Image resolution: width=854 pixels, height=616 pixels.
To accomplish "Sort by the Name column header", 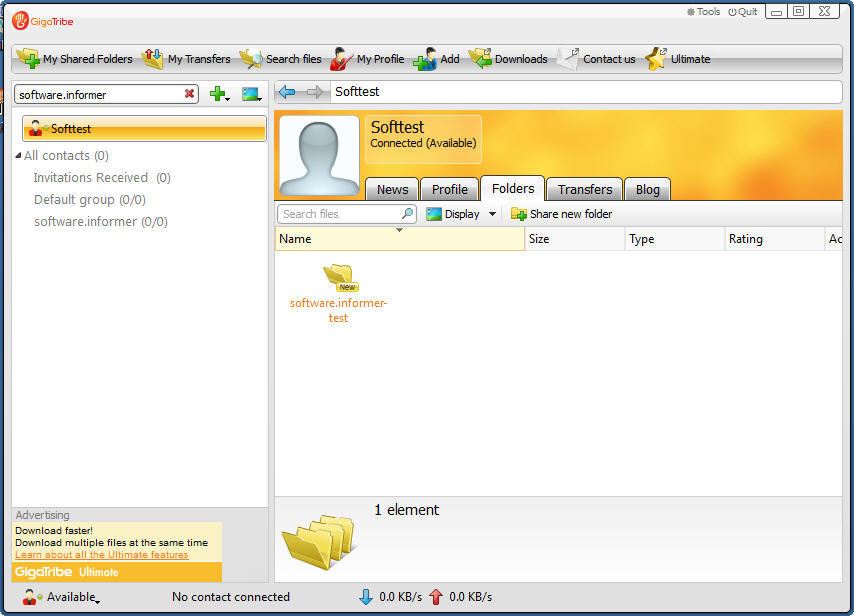I will tap(400, 239).
